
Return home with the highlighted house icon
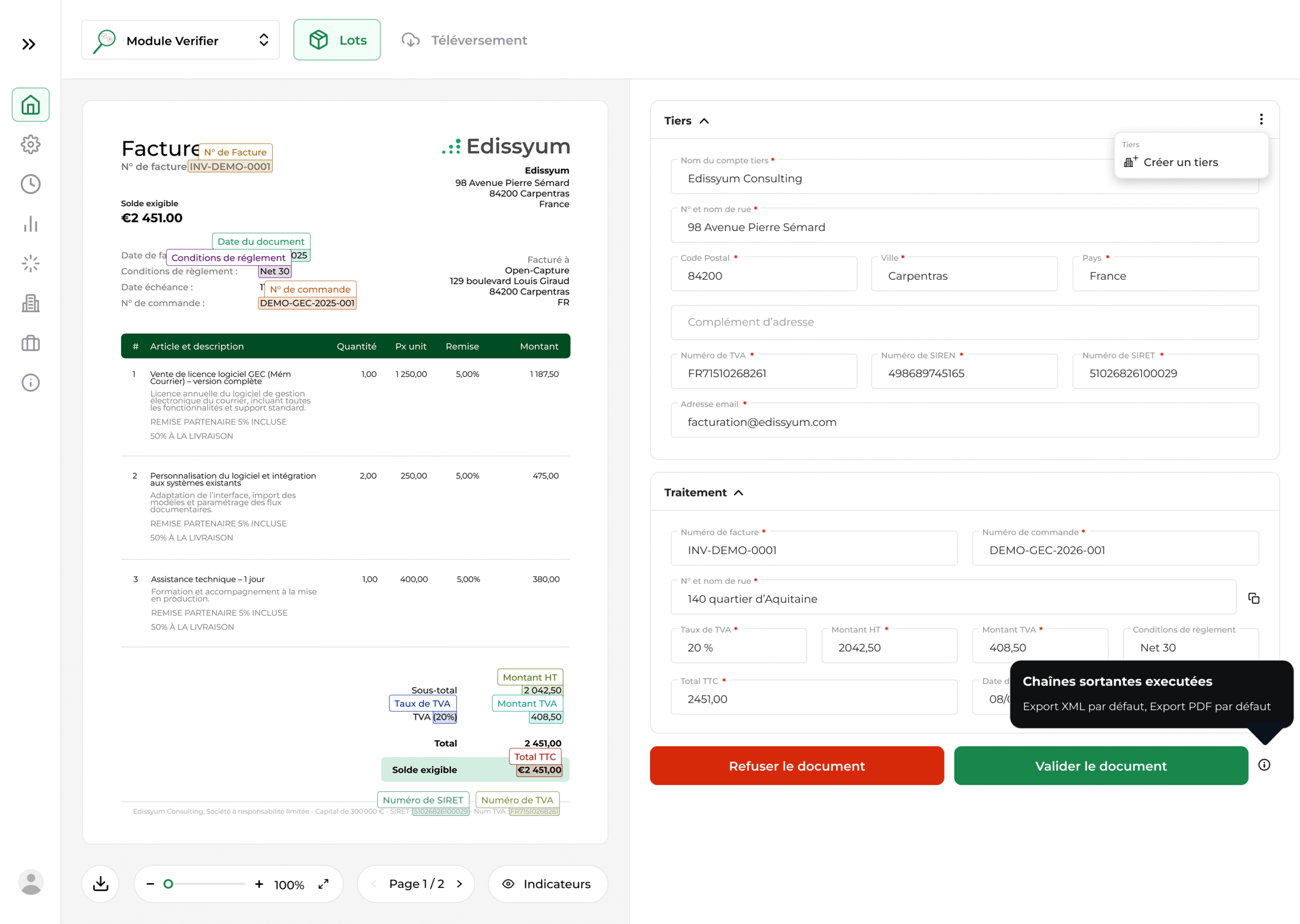(30, 104)
